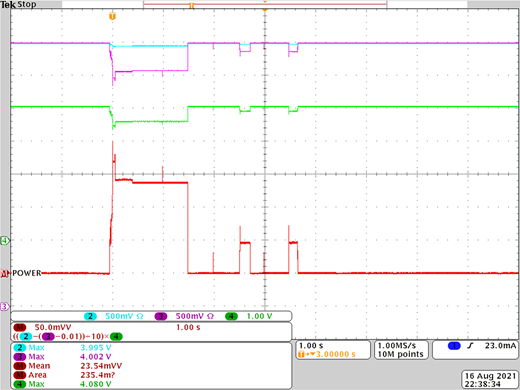Click the Tek logo in the corner
The height and width of the screenshot is (390, 520).
click(8, 5)
